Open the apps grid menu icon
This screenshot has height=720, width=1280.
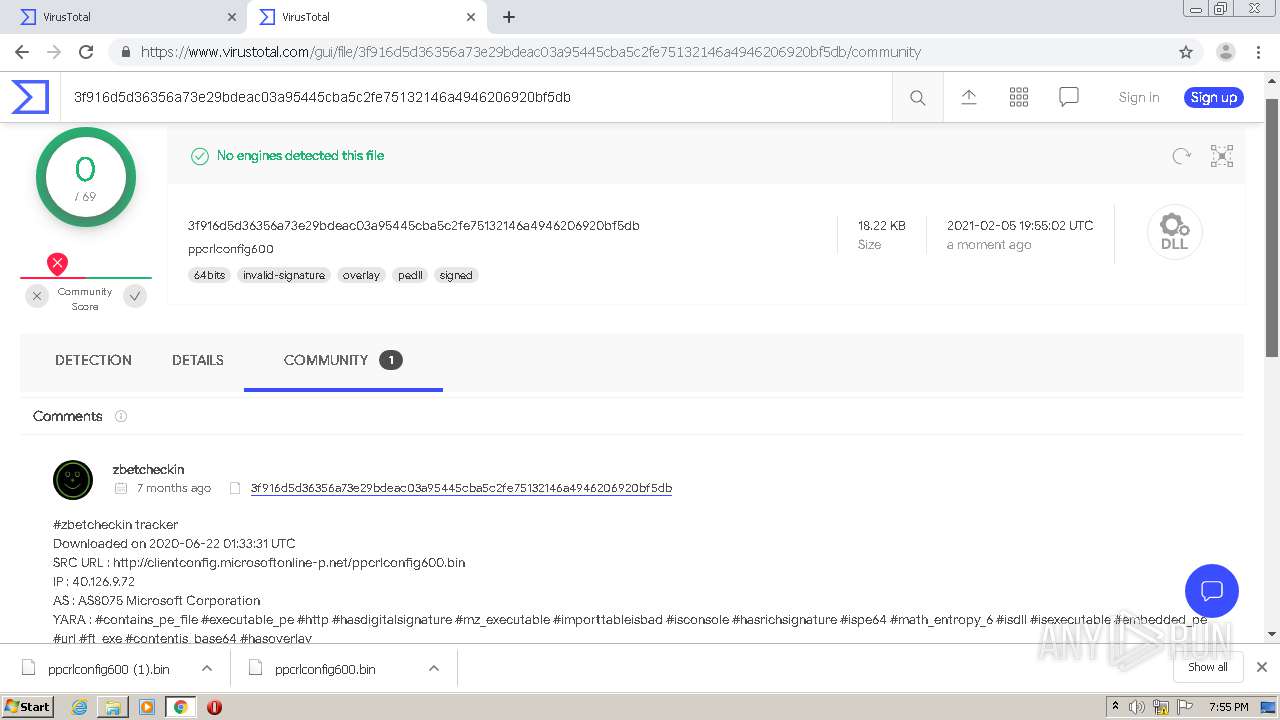click(1019, 97)
